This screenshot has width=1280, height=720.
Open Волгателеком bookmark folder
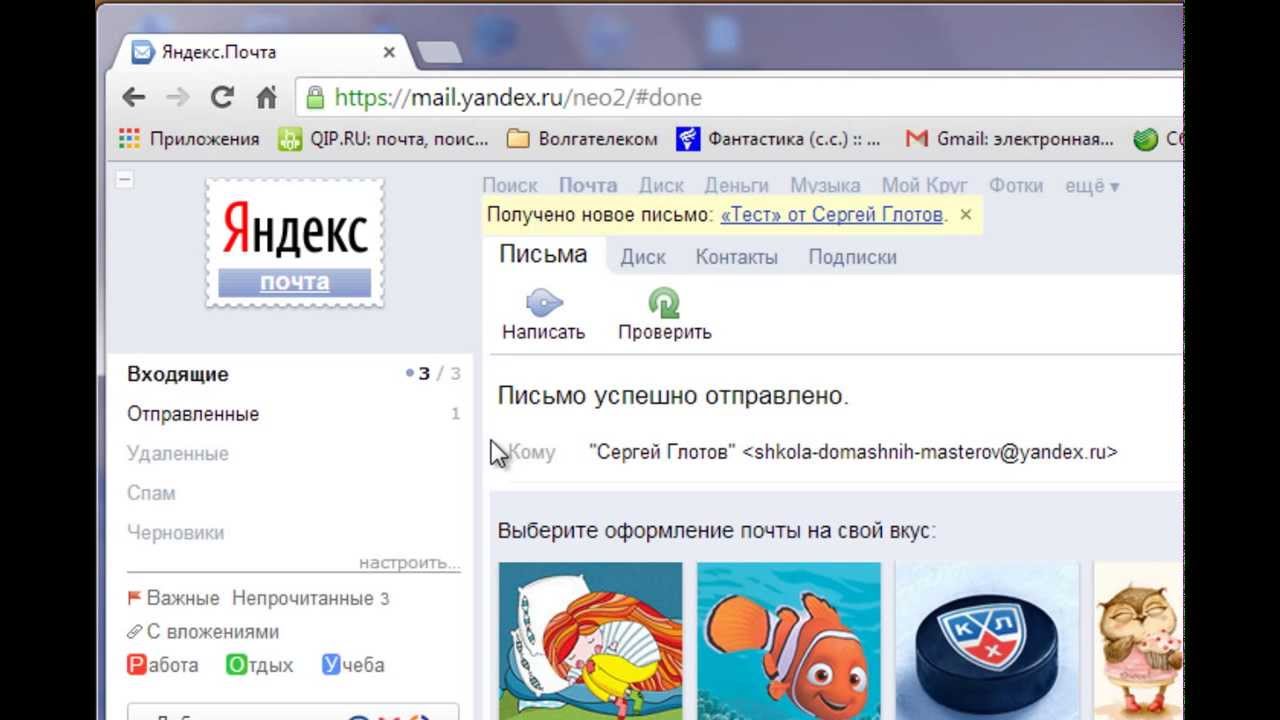(582, 139)
